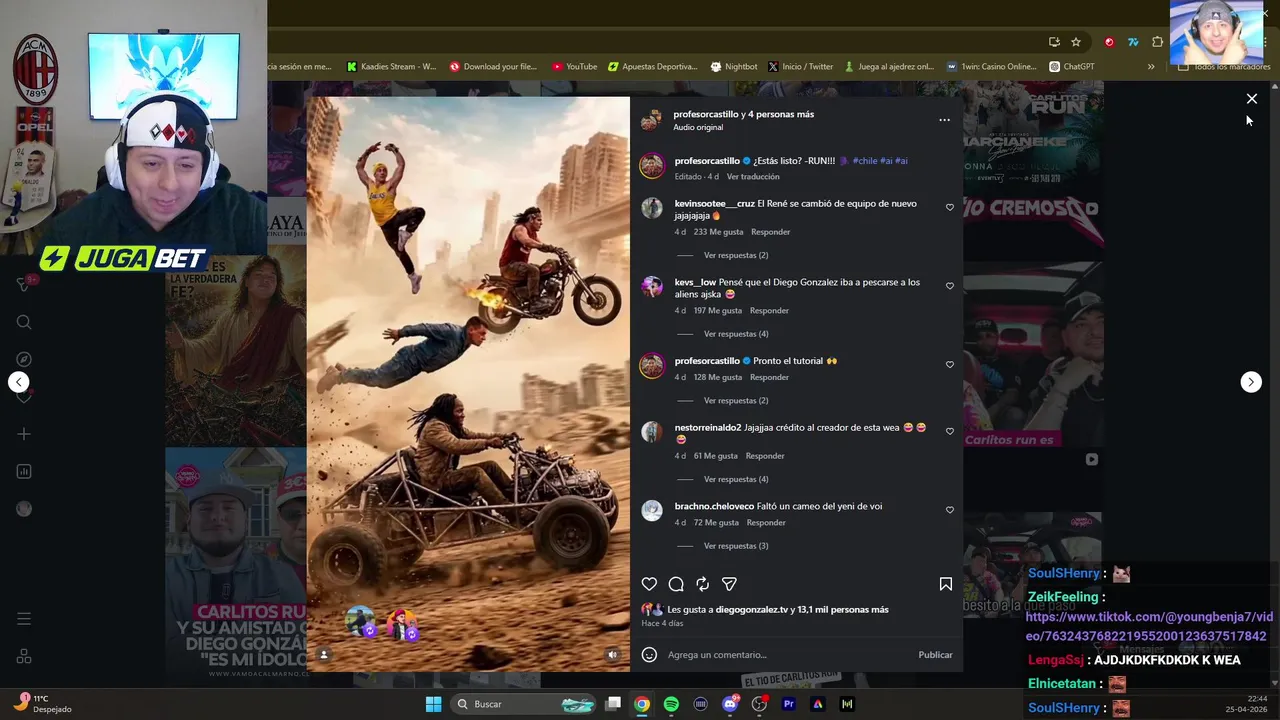Image resolution: width=1280 pixels, height=720 pixels.
Task: Mute or unmute the reel audio
Action: tap(612, 655)
